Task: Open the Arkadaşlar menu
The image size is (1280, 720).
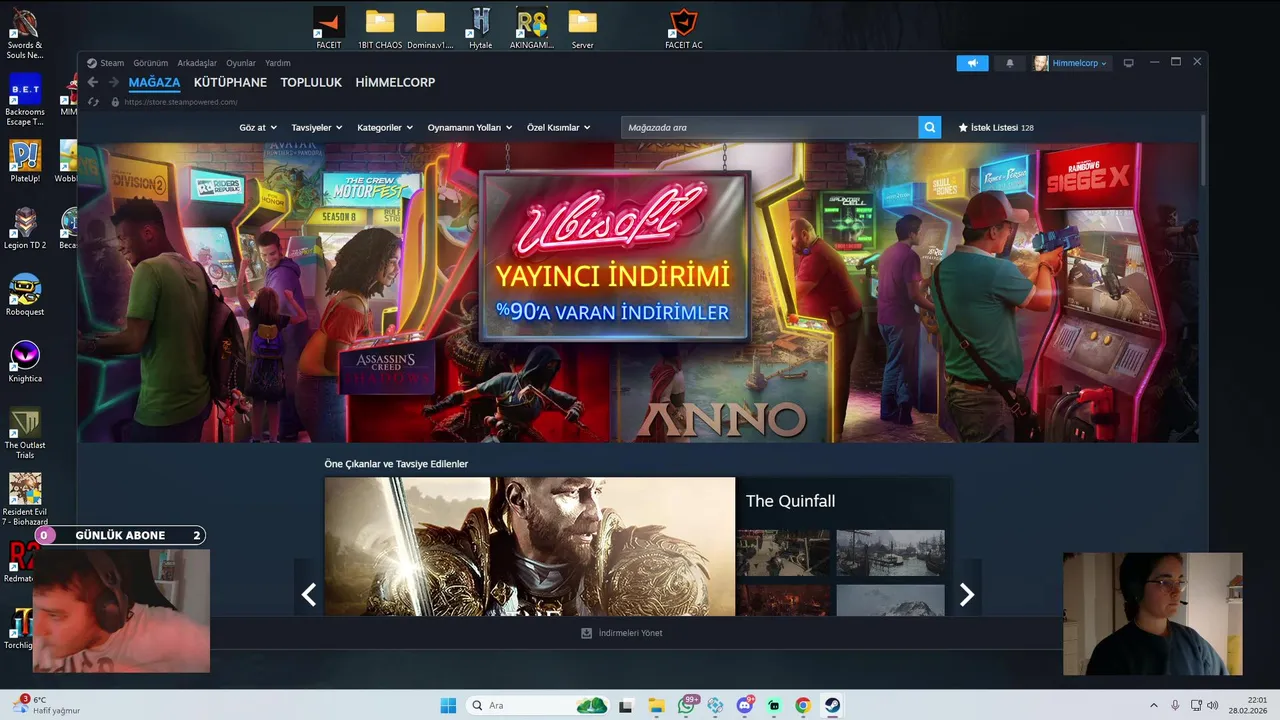Action: 197,63
